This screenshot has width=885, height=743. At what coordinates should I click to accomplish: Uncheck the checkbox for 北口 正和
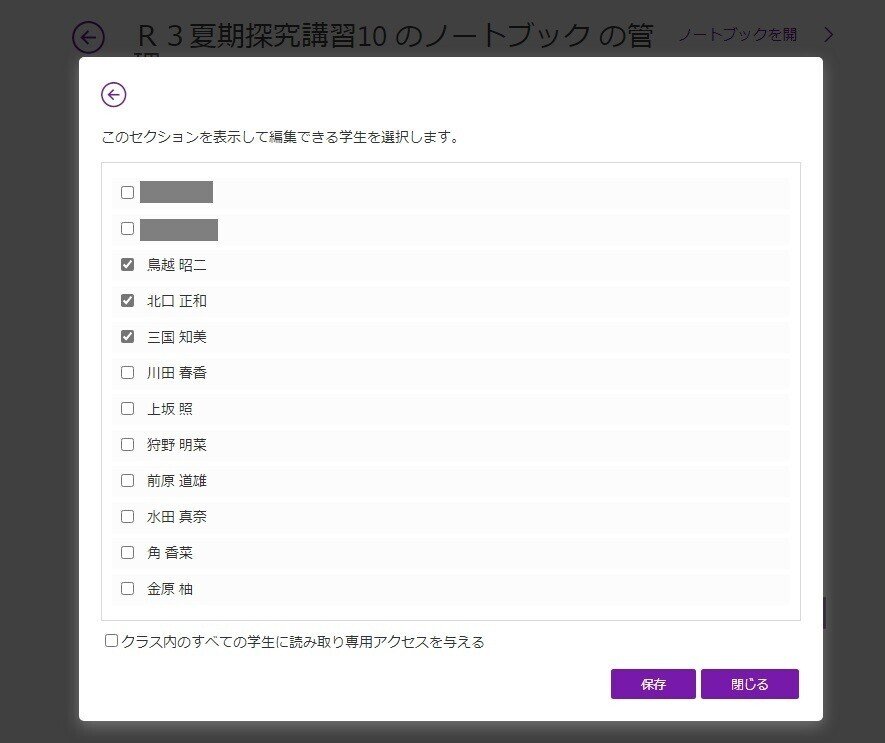[127, 300]
